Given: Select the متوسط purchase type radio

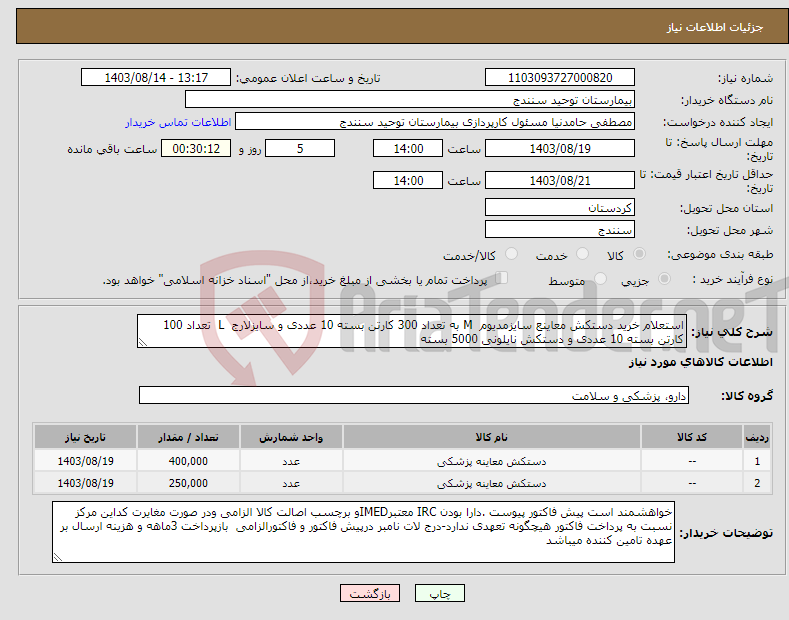Looking at the screenshot, I should point(600,279).
